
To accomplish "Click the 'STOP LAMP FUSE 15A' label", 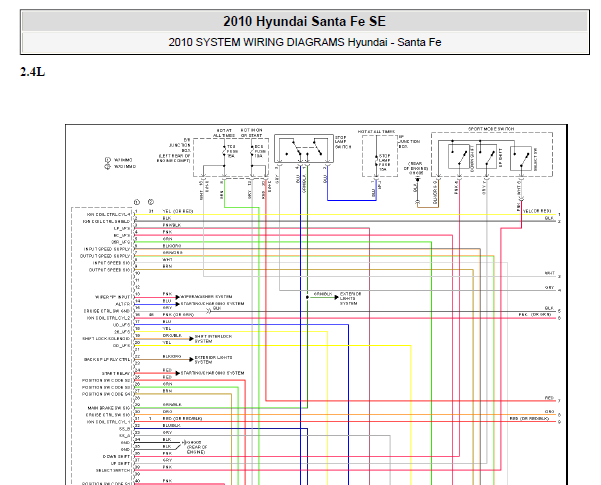I will click(x=384, y=163).
